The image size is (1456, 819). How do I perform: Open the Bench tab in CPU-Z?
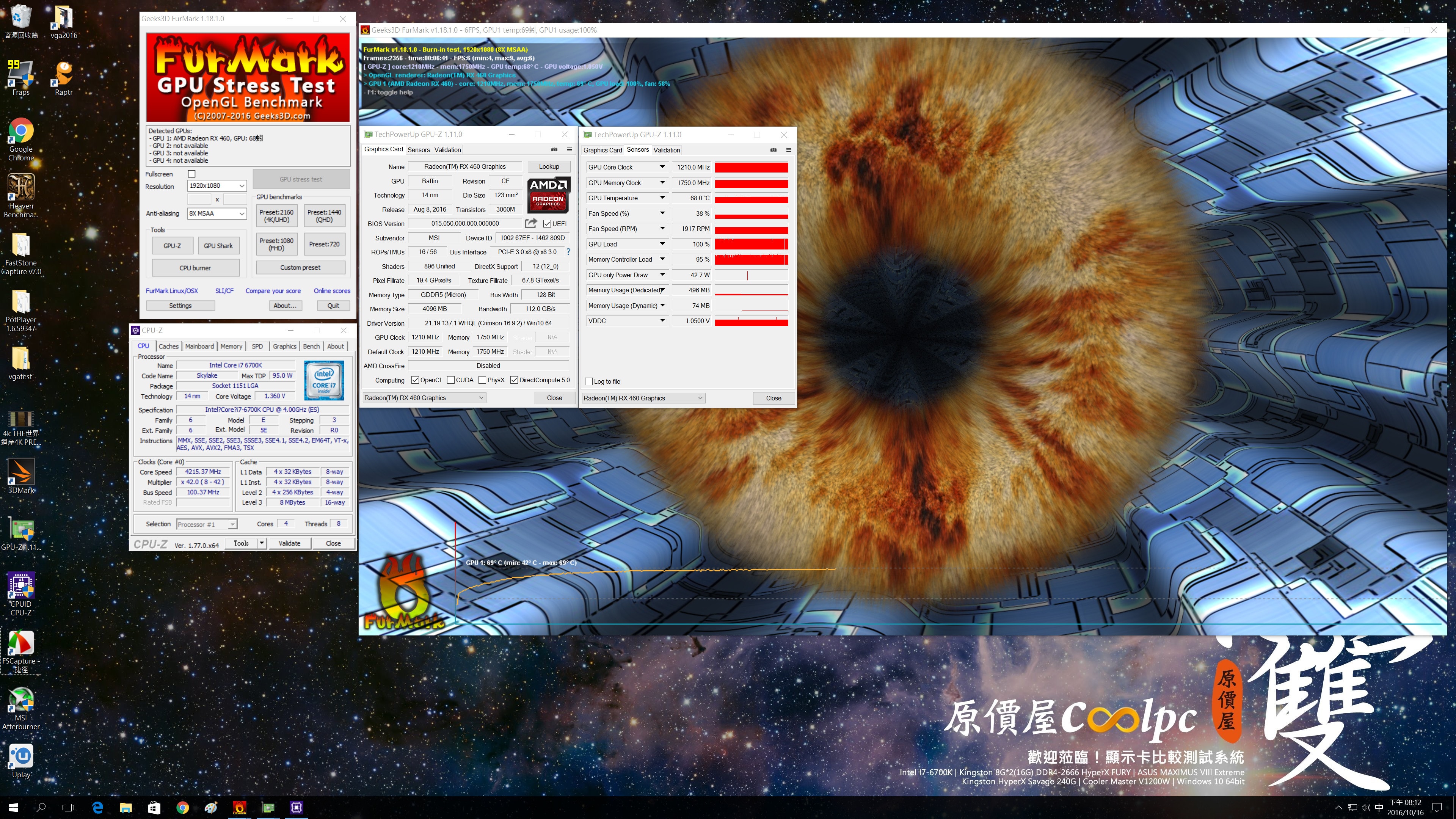point(311,347)
